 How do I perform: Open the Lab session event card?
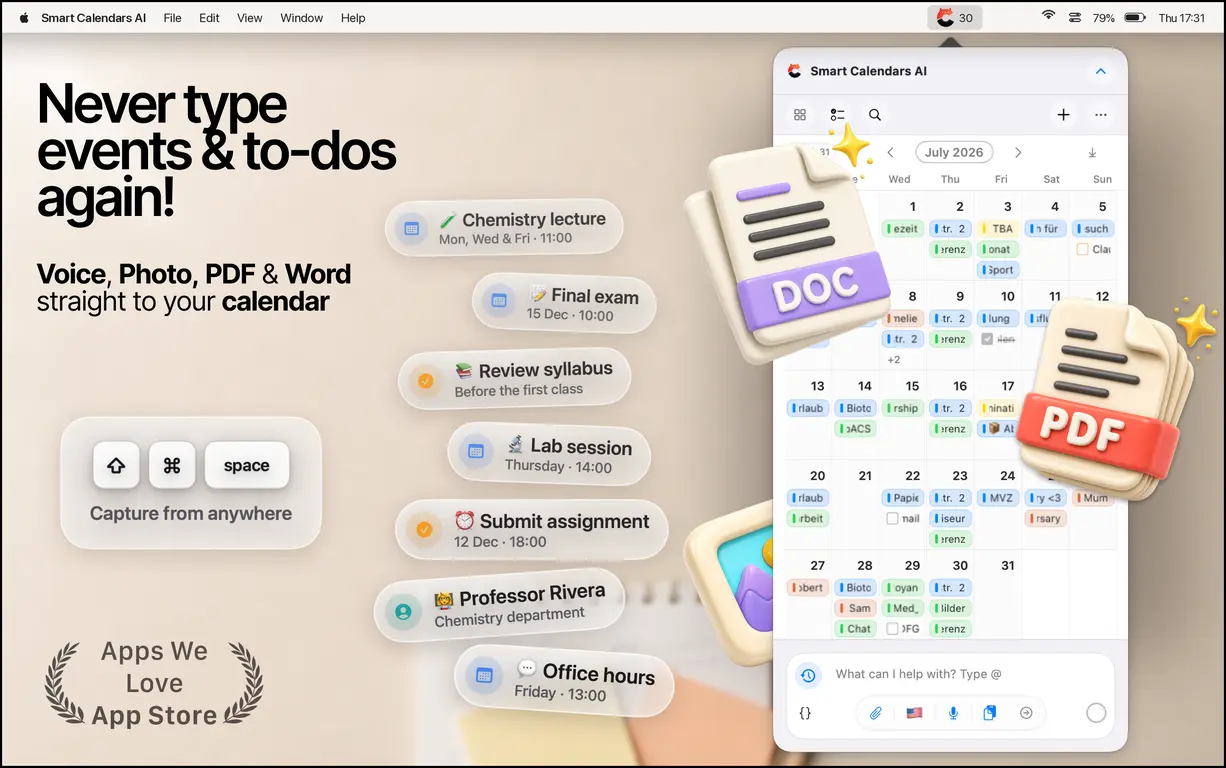point(549,455)
